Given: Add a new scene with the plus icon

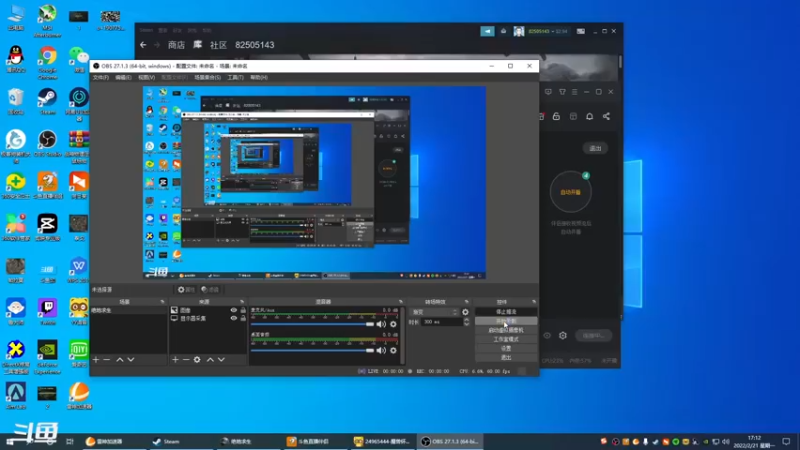Looking at the screenshot, I should pos(96,360).
